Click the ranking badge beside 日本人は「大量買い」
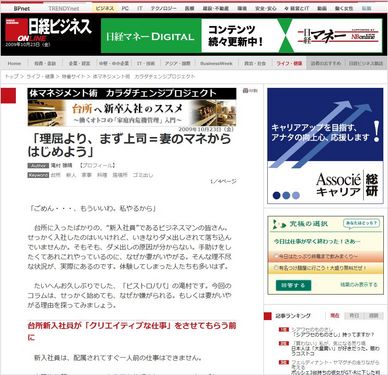388x375 pixels. pyautogui.click(x=284, y=344)
